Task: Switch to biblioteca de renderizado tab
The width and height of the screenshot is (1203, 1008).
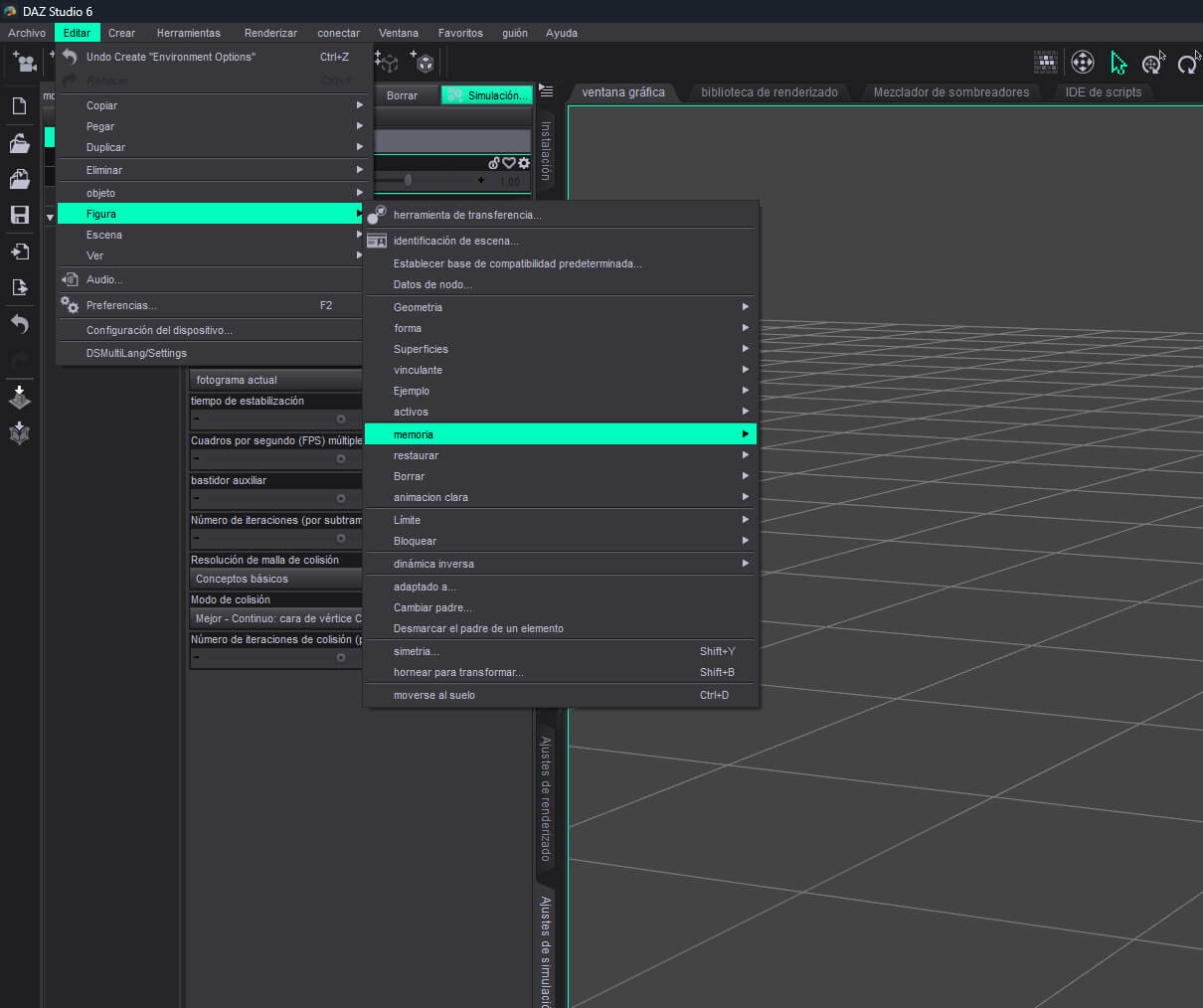Action: pos(770,92)
